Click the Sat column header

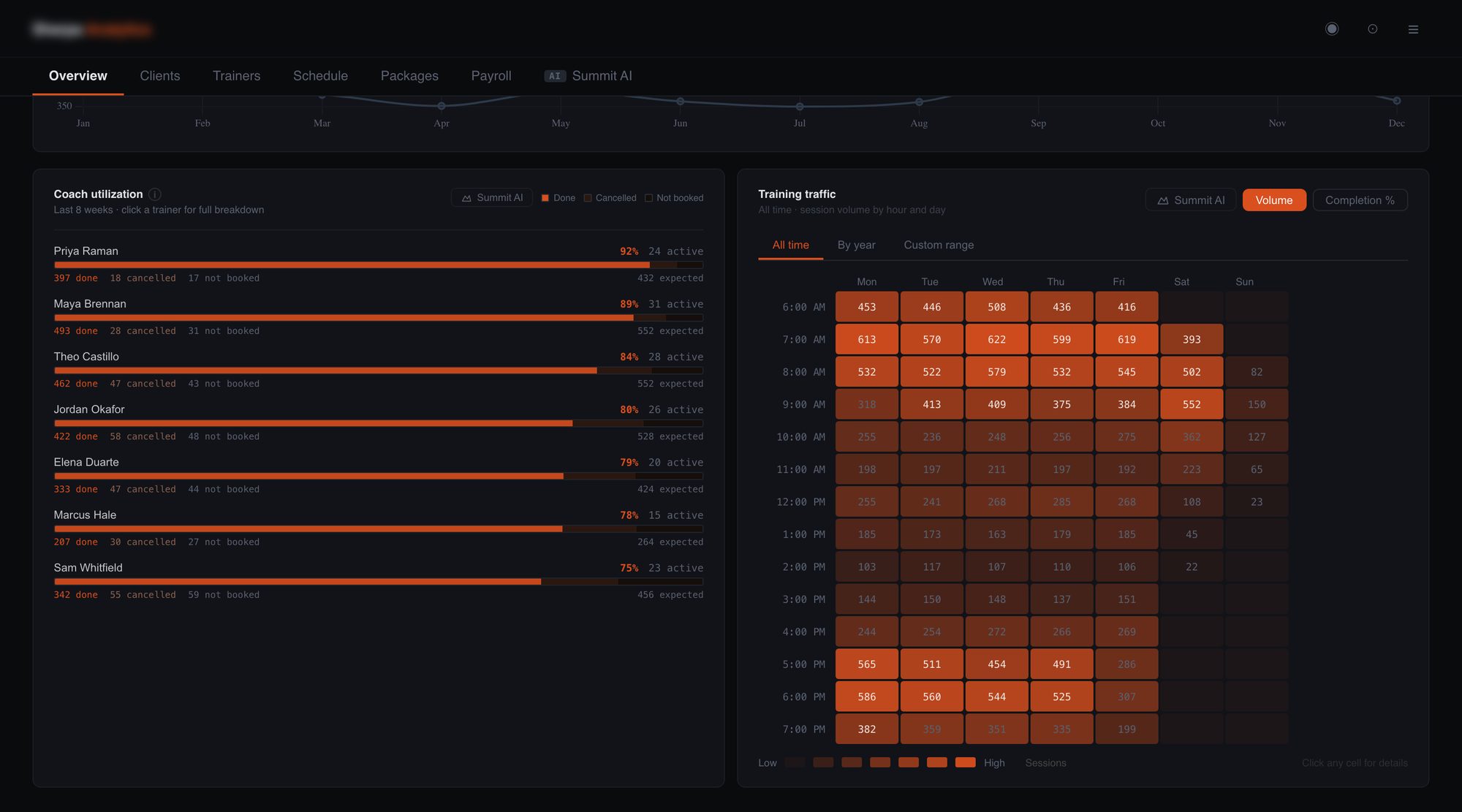pyautogui.click(x=1181, y=282)
